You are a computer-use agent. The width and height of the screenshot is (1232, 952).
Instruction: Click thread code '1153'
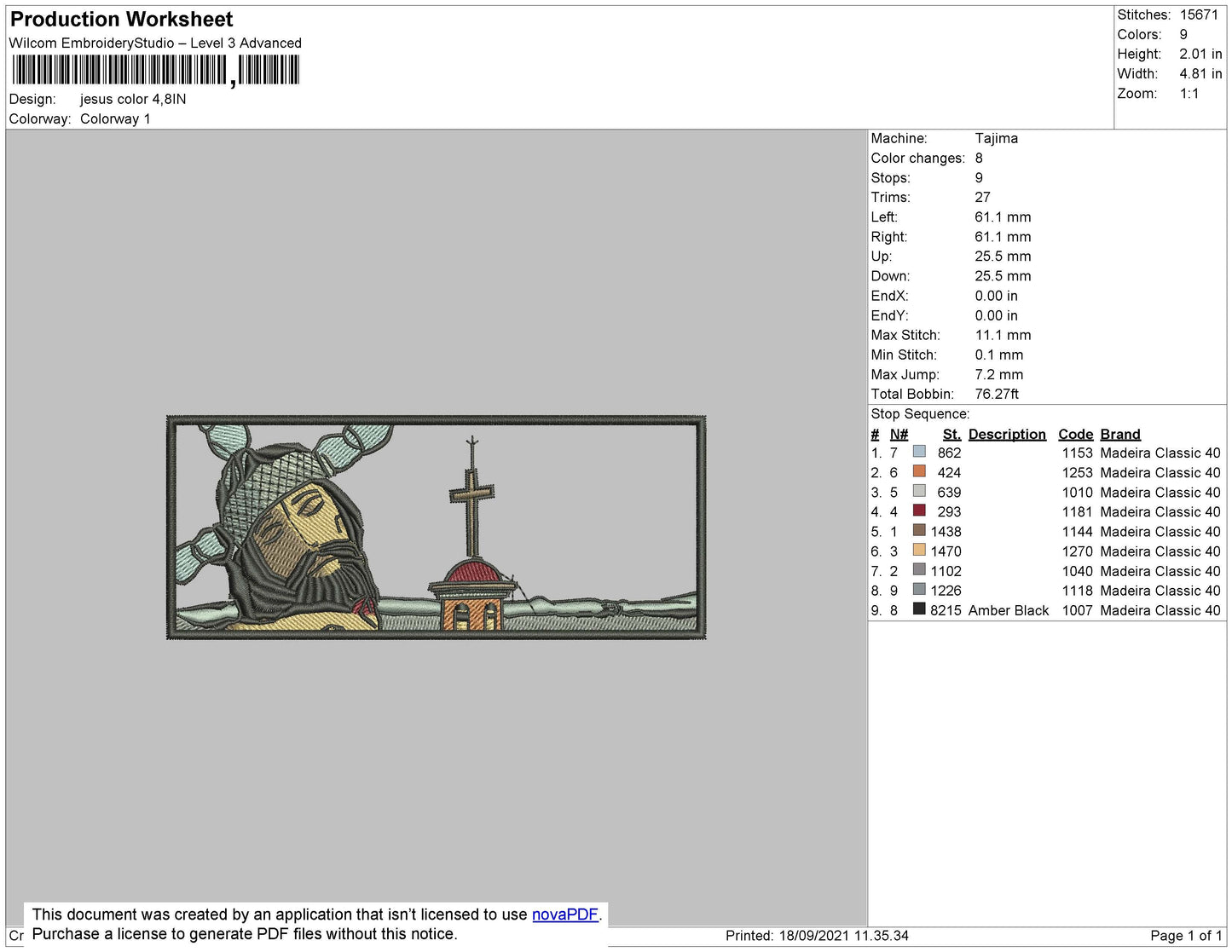[x=1077, y=453]
